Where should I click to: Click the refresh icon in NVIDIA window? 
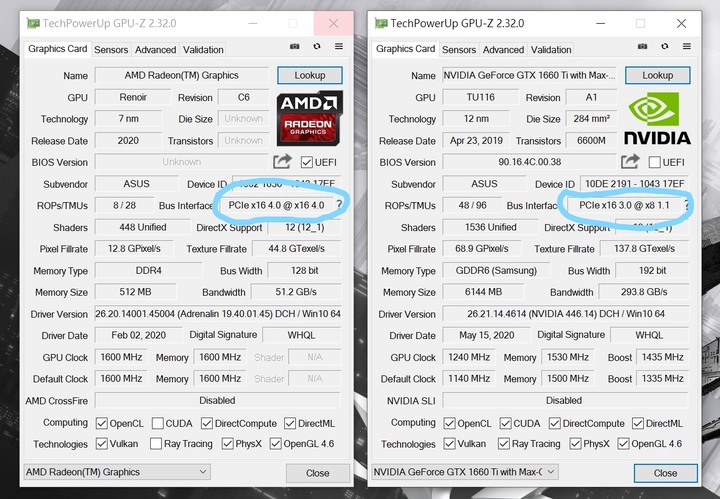(x=665, y=46)
